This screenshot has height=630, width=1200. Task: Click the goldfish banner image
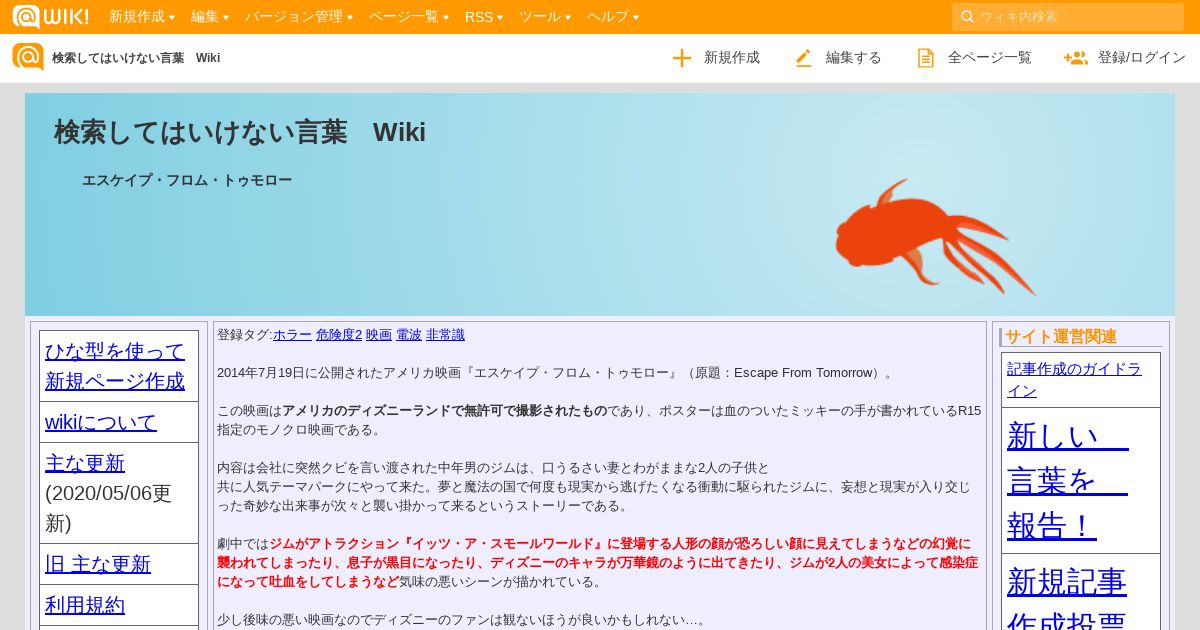click(x=935, y=237)
